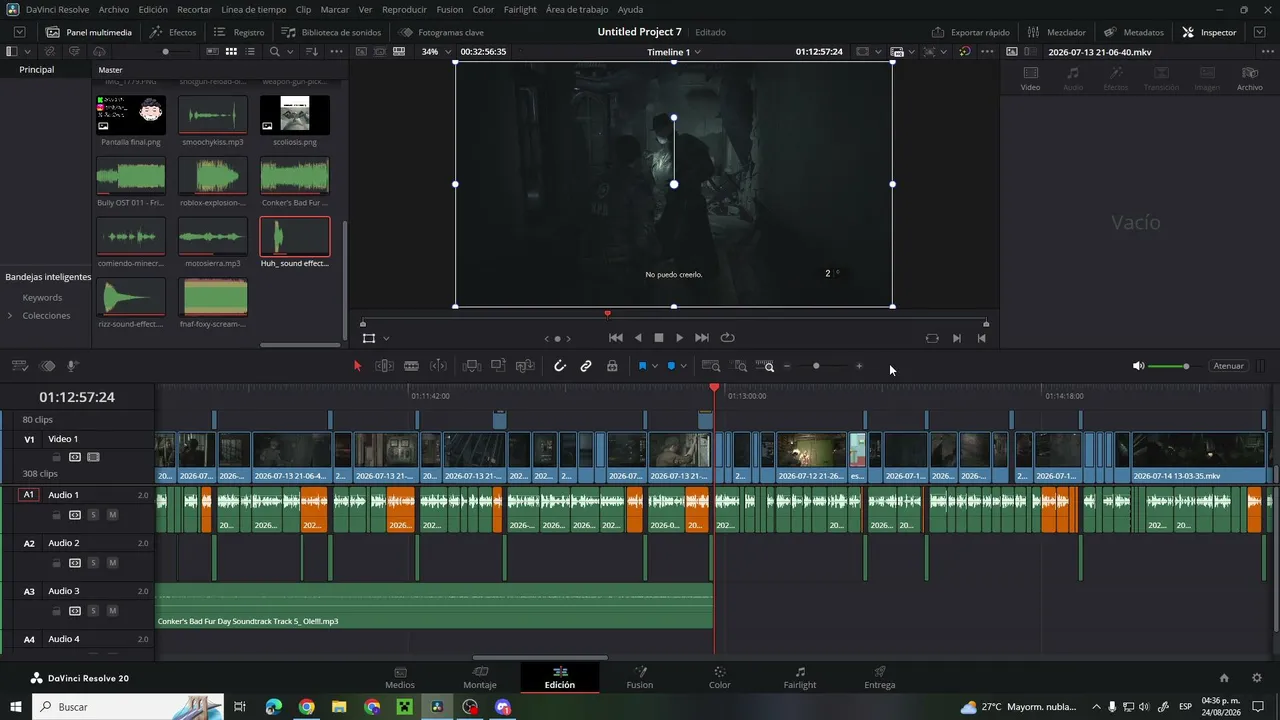Expand the top-right panel layout chevron
Viewport: 1280px width, 720px height.
tap(1260, 32)
